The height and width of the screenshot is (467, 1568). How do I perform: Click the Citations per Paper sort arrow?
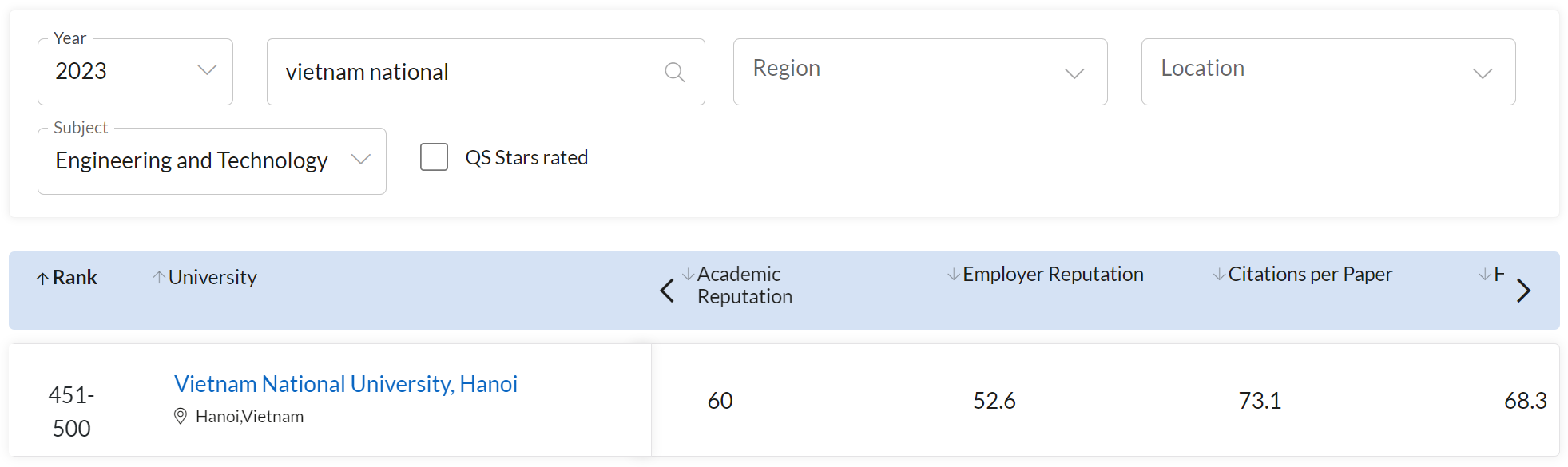pyautogui.click(x=1219, y=275)
